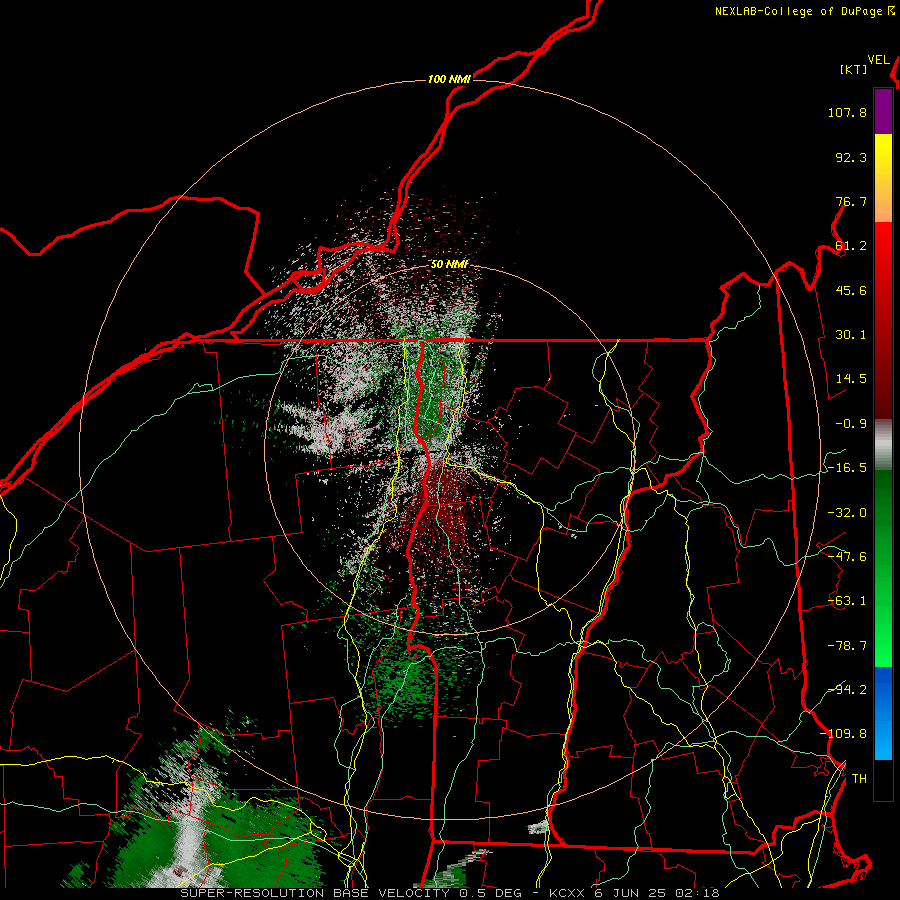Click the yellow-orange segment of the color bar
This screenshot has width=900, height=900.
(x=883, y=178)
